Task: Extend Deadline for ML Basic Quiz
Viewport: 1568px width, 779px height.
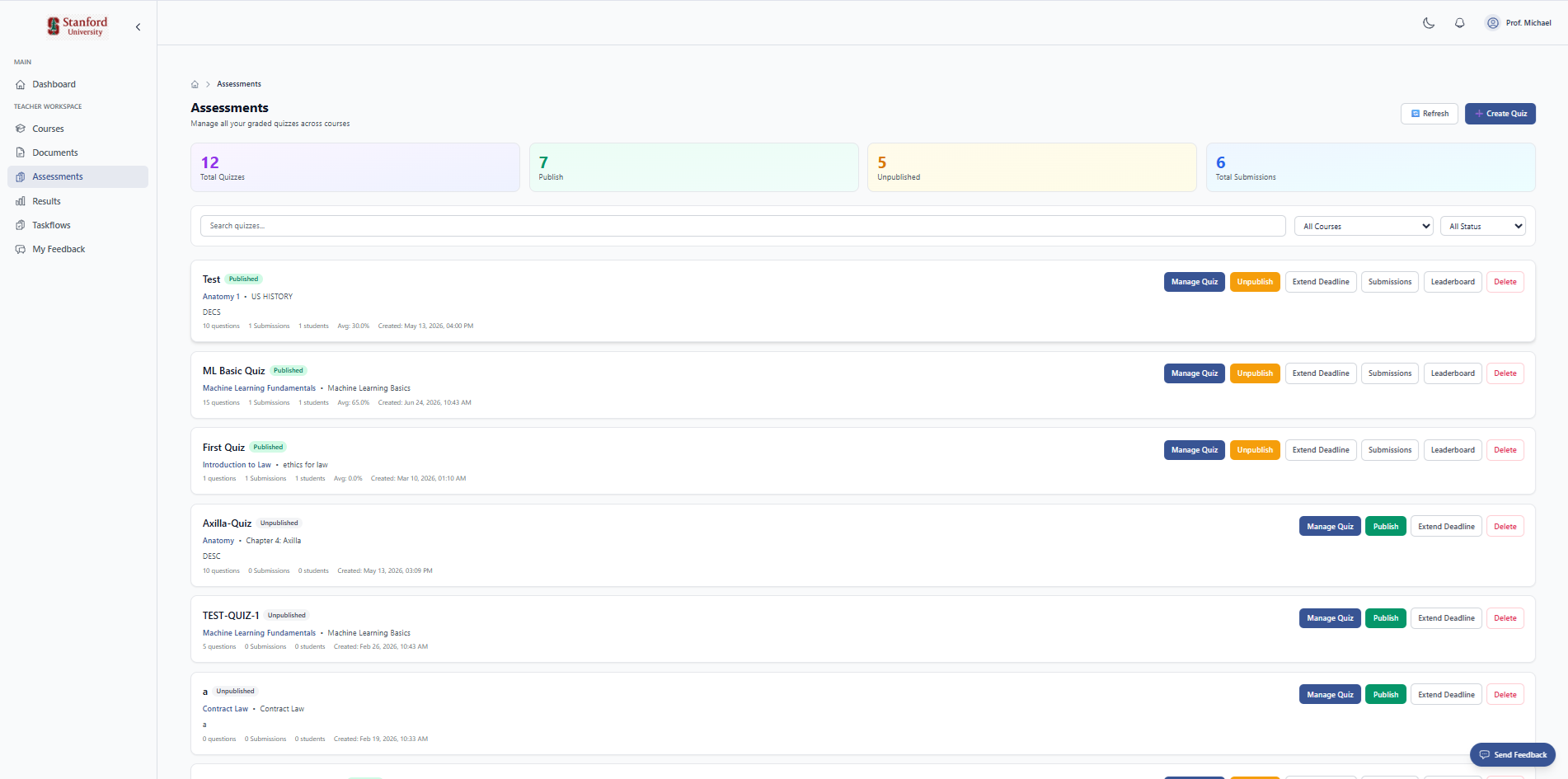Action: click(x=1321, y=373)
